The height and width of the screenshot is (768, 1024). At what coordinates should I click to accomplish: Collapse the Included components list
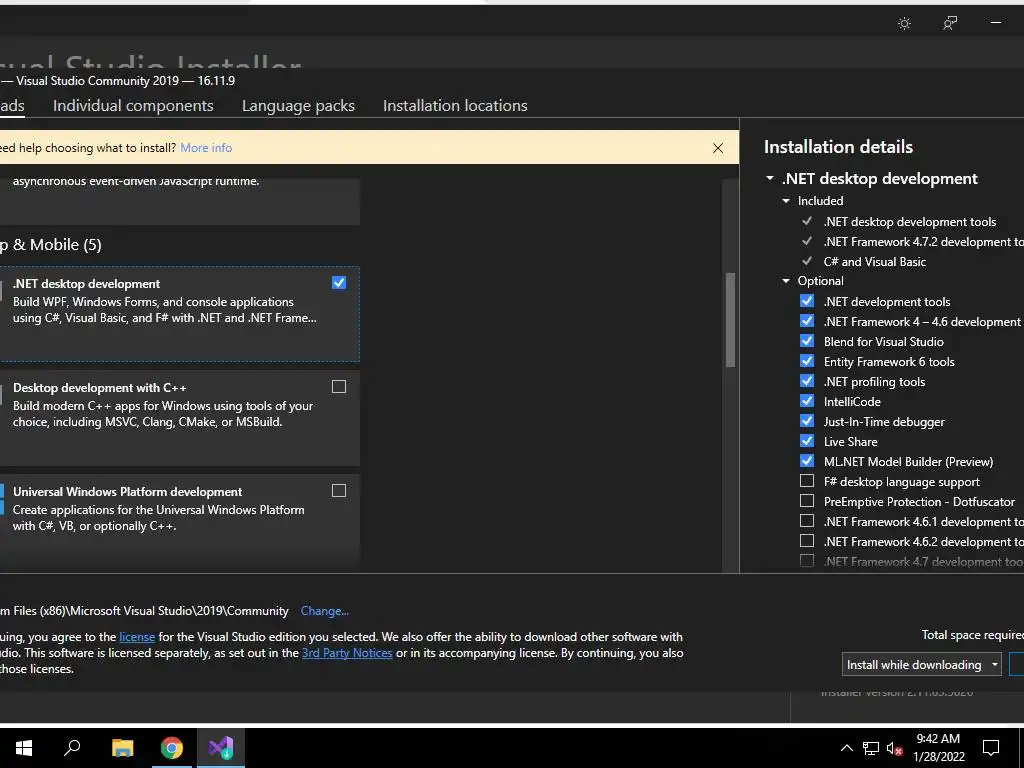[x=786, y=201]
